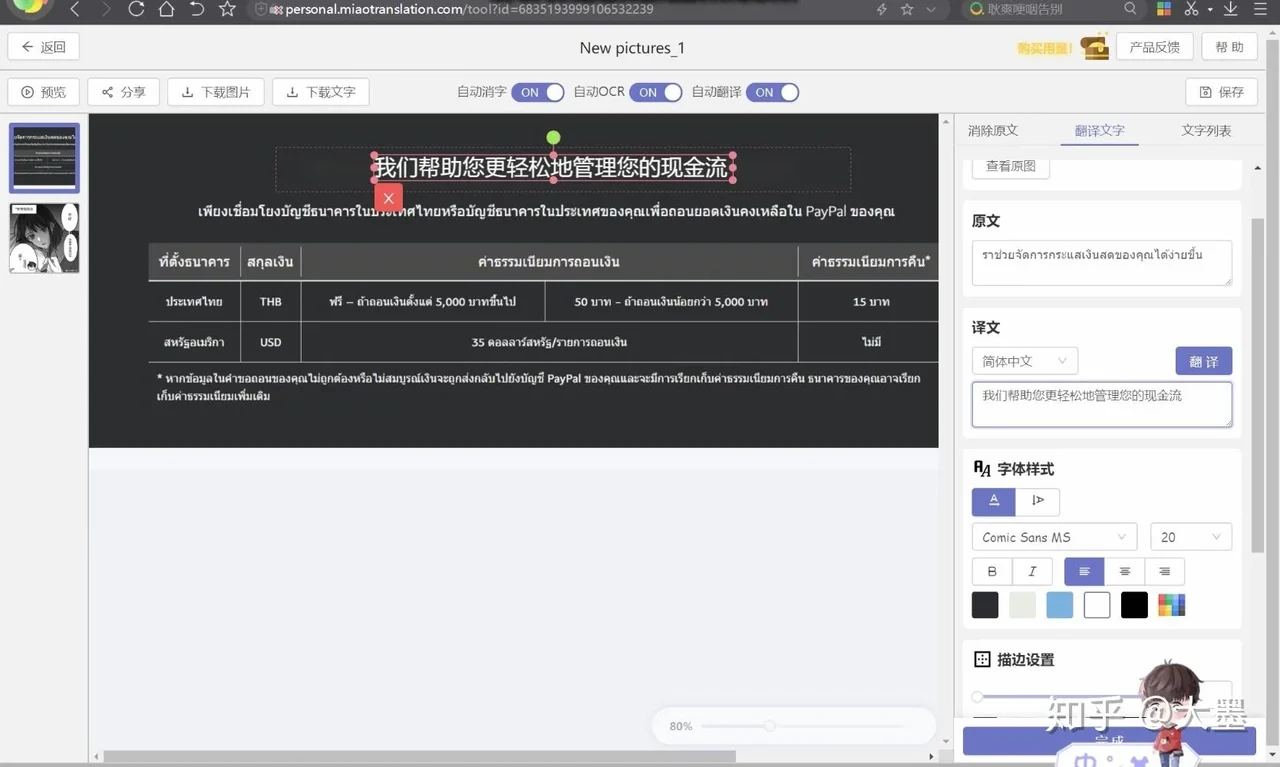Open the 简体中文 target language dropdown
The width and height of the screenshot is (1280, 767).
[1025, 361]
